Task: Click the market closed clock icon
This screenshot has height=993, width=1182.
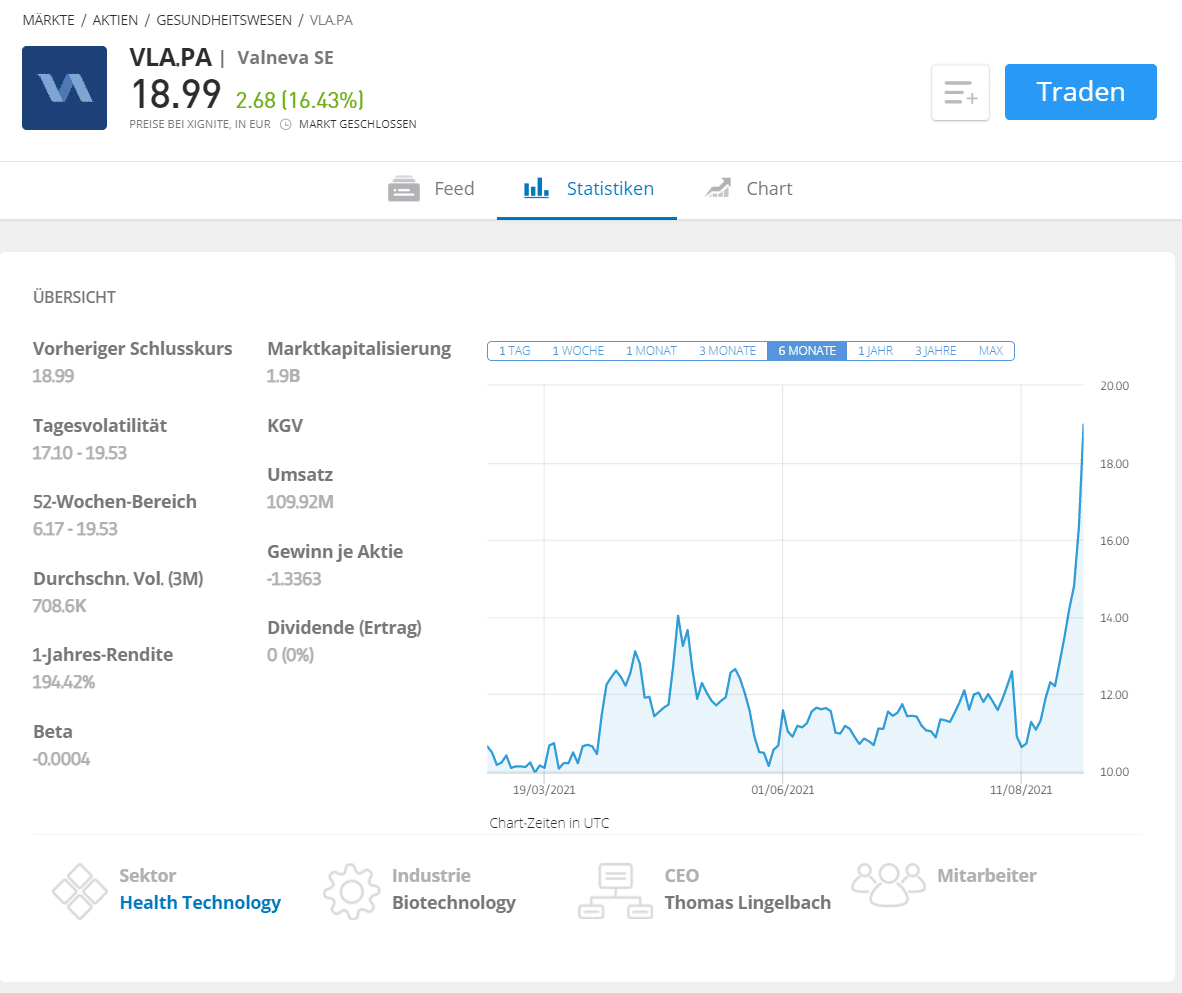Action: click(286, 124)
